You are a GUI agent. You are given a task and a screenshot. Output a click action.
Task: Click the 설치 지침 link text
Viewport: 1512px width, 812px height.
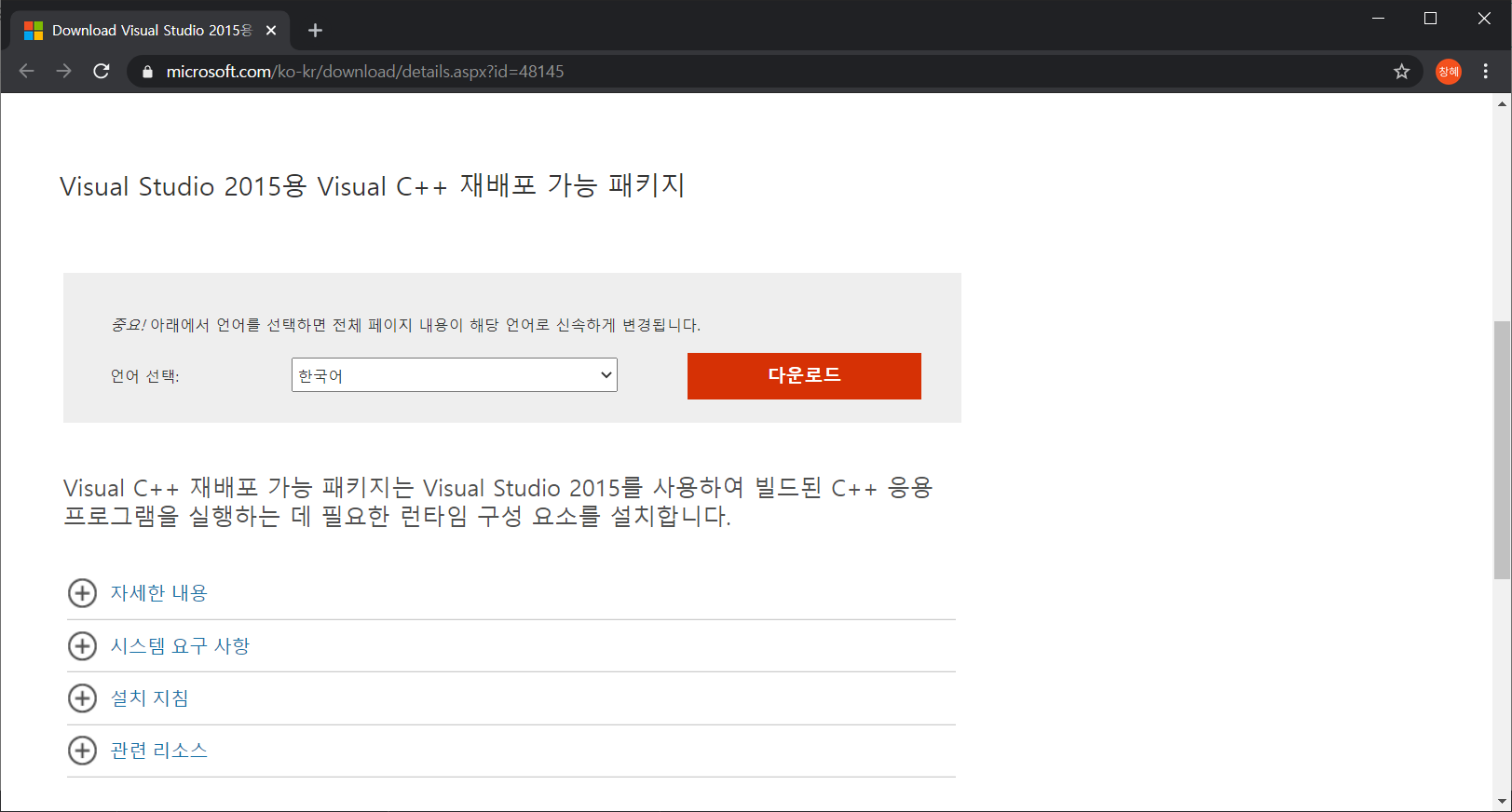tap(149, 698)
